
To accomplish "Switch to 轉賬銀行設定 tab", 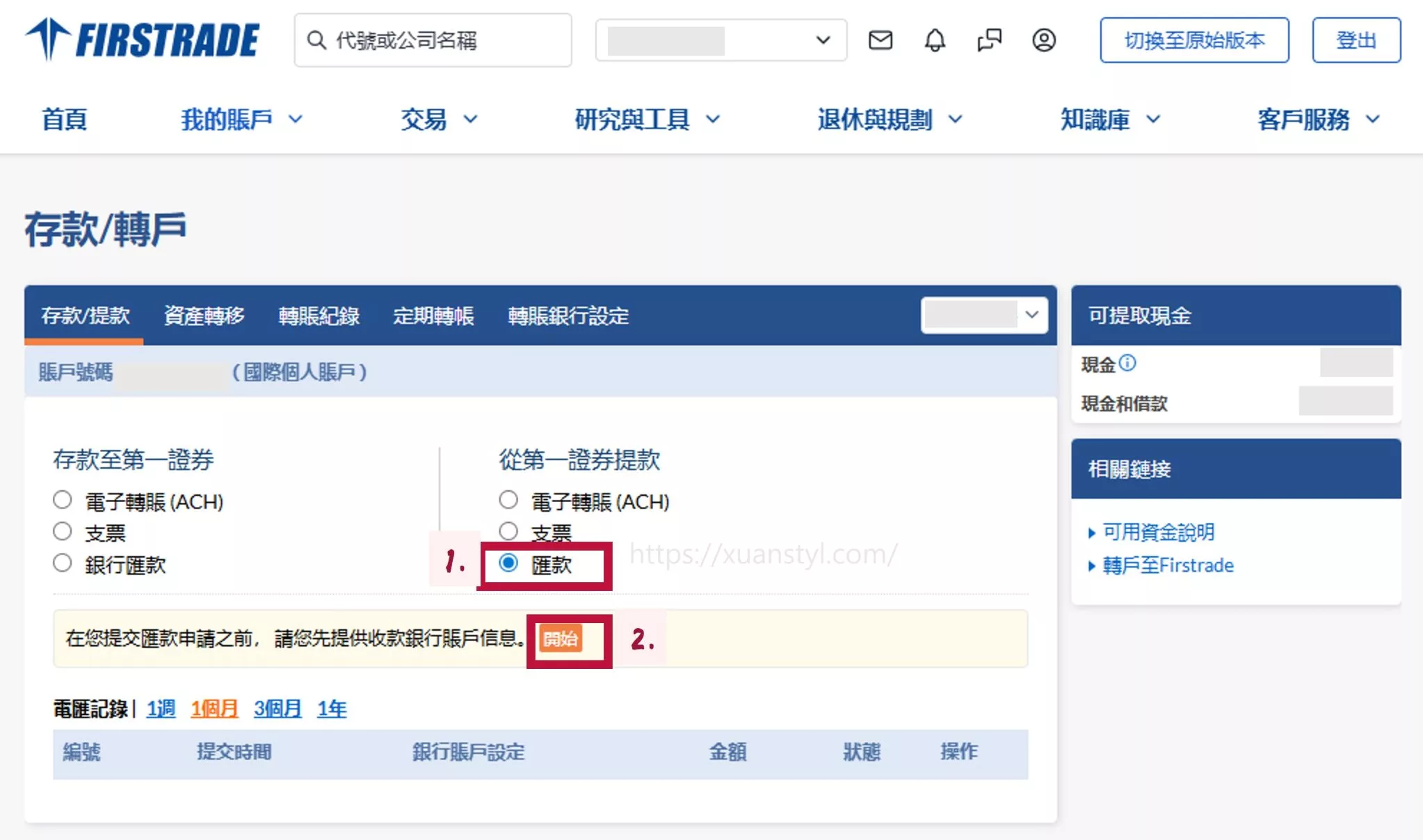I will (568, 316).
